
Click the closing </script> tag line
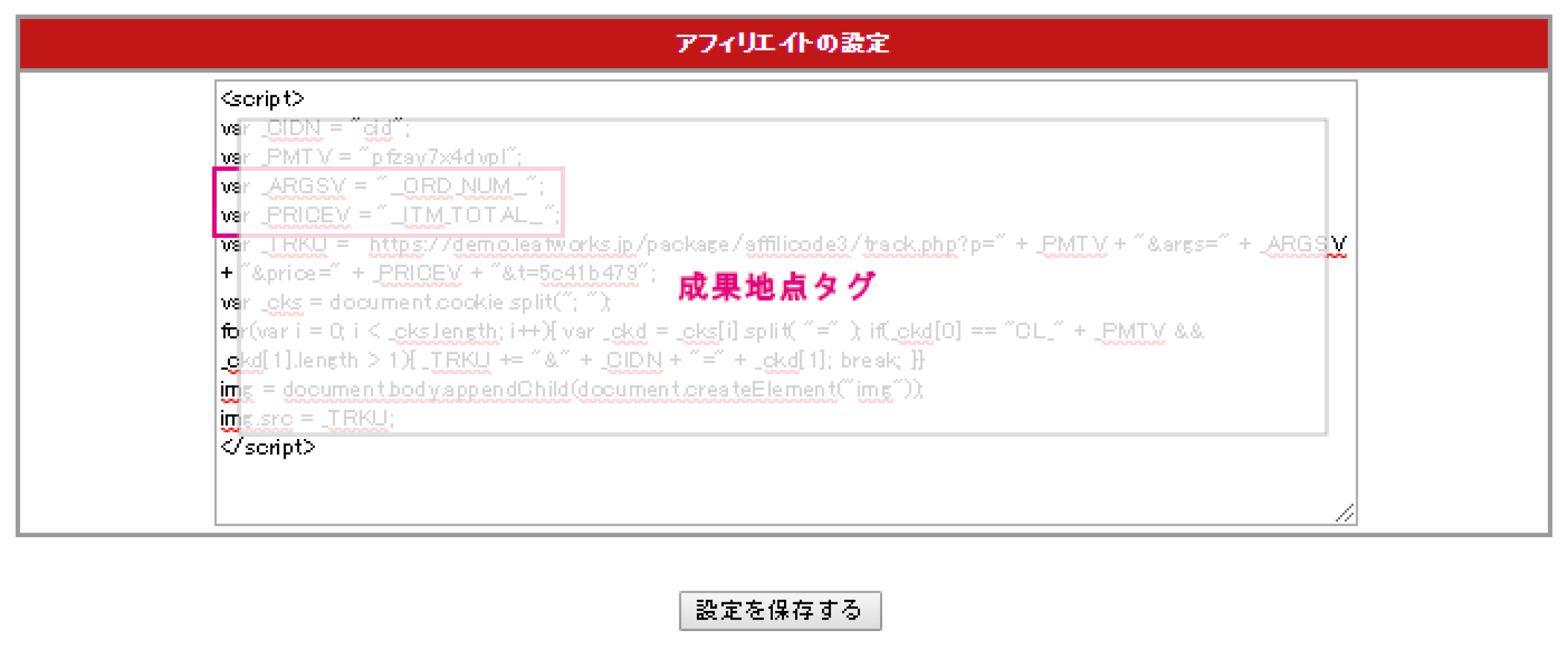click(x=268, y=447)
